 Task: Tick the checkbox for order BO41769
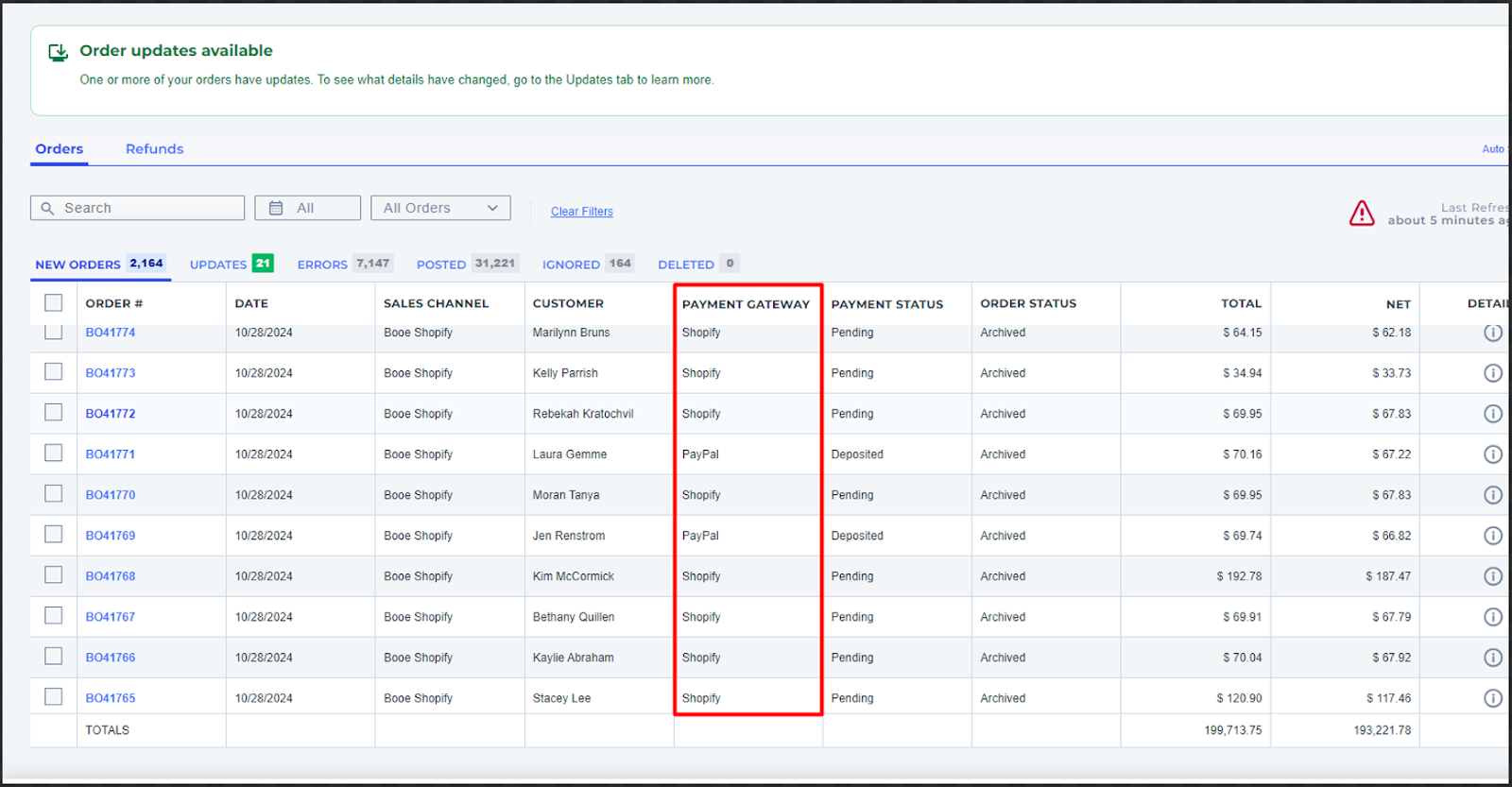point(54,535)
